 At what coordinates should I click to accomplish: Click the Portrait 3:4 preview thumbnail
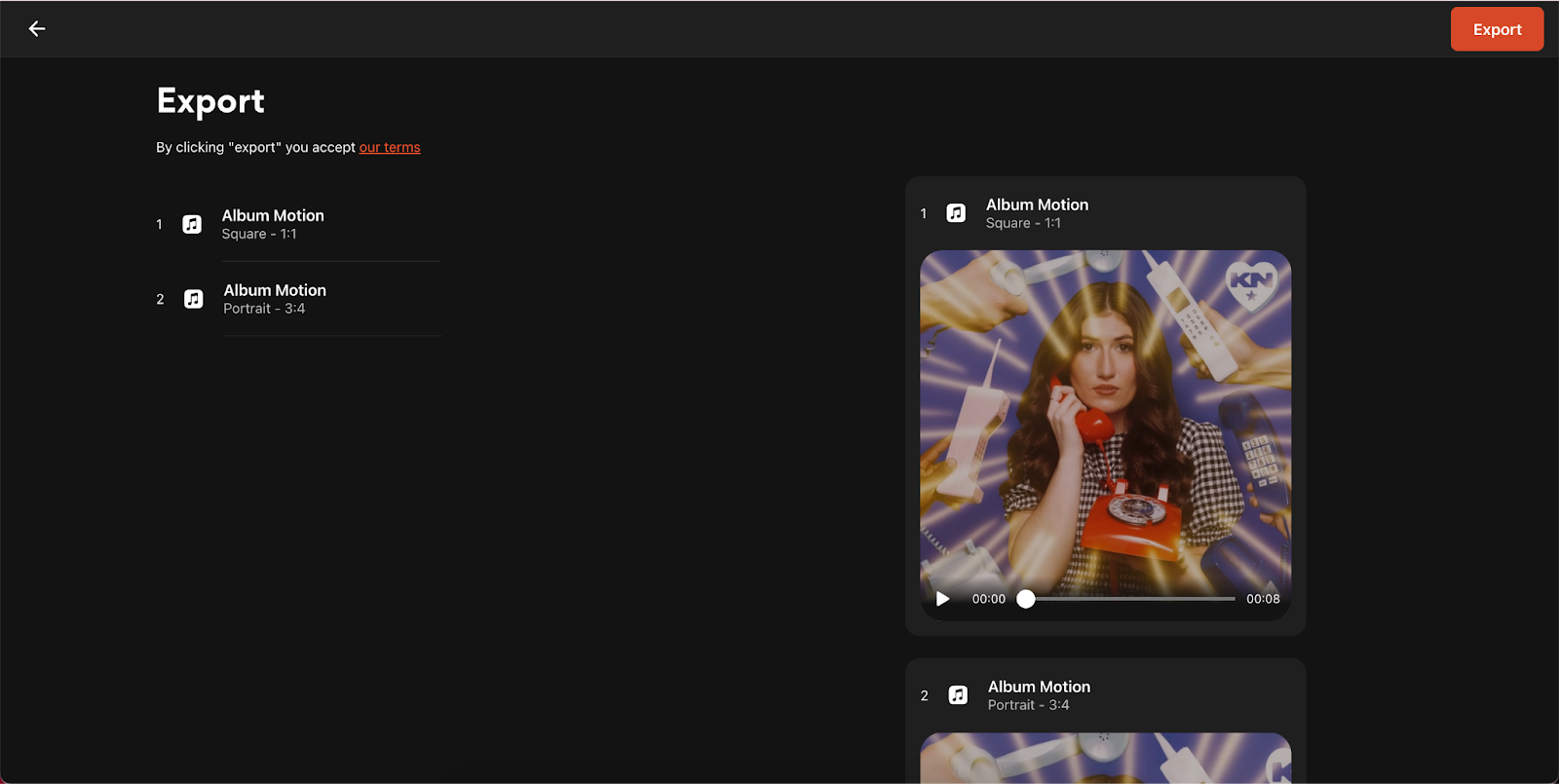[1105, 758]
